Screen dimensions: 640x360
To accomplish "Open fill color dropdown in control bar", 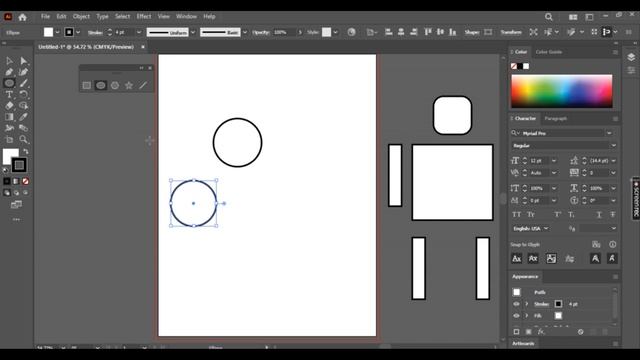I will click(x=58, y=32).
